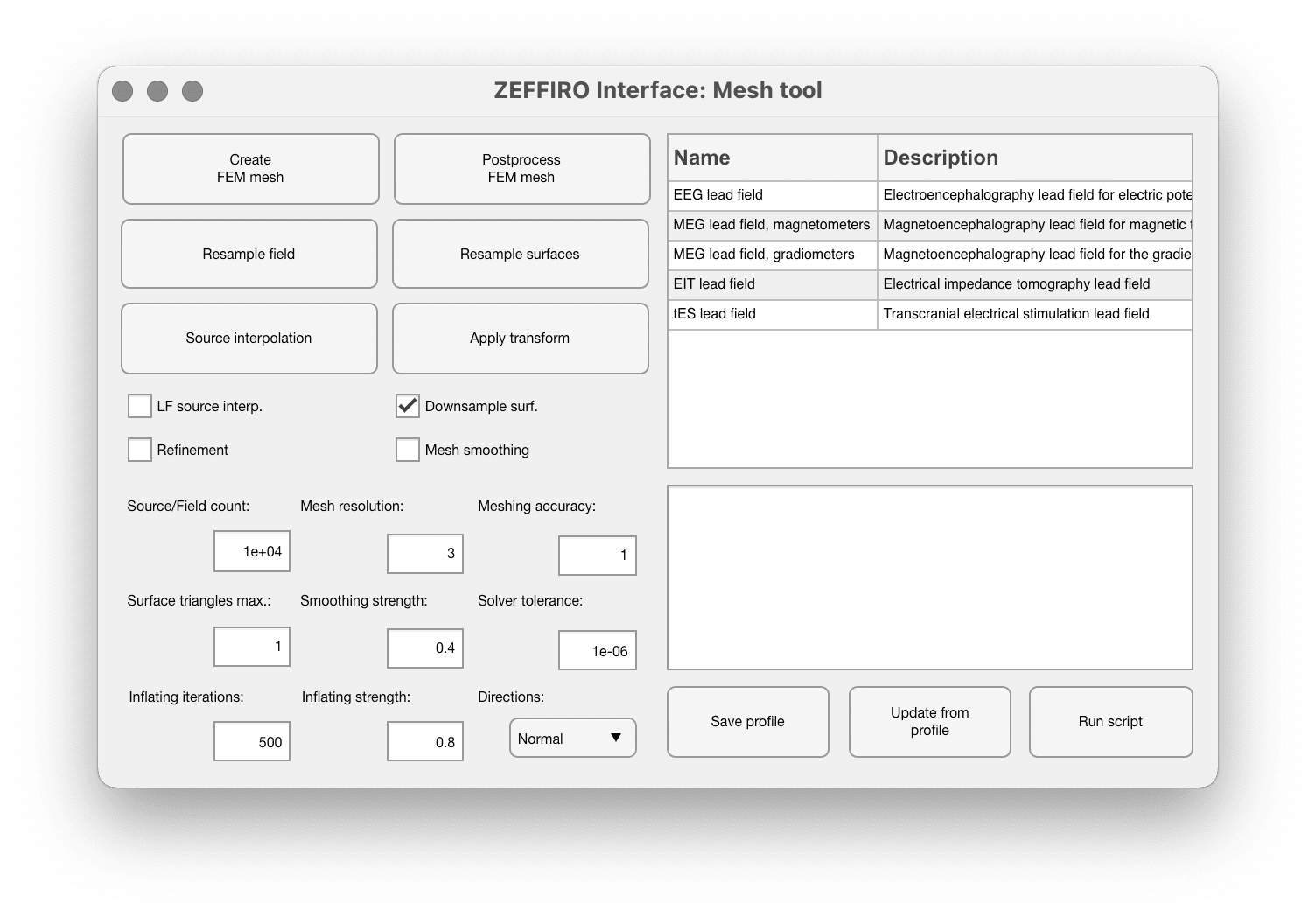Save the current profile

(748, 722)
